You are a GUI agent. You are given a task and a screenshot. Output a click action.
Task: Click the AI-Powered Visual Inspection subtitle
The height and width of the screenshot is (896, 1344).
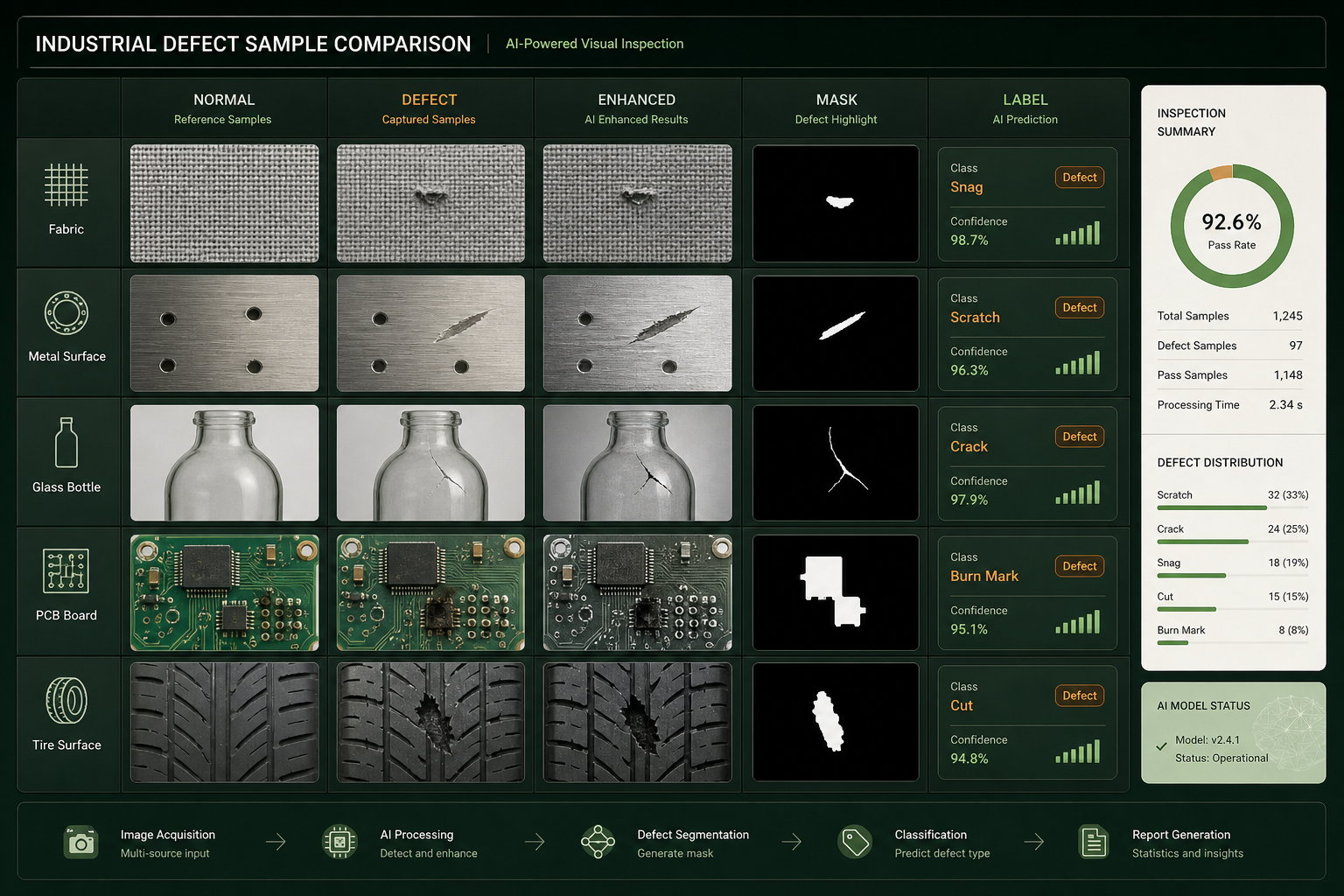point(595,44)
